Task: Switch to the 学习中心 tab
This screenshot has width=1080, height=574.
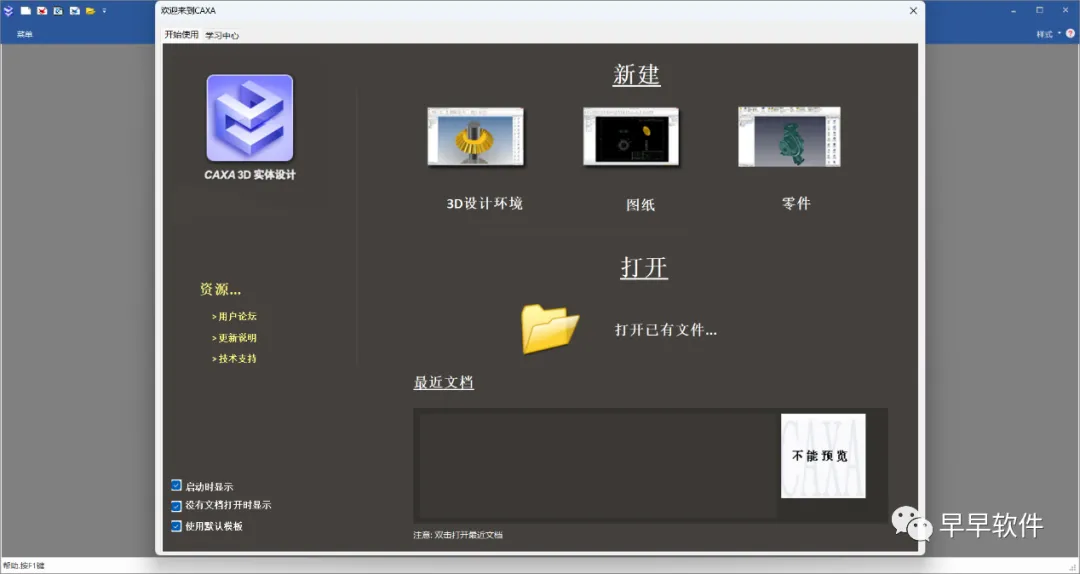Action: pos(222,35)
